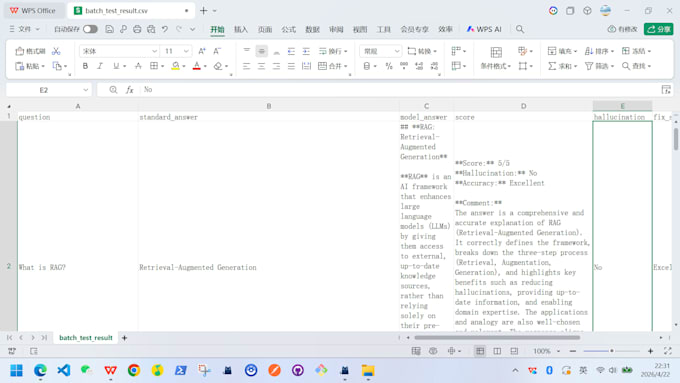Enter full screen view icon in status bar
The height and width of the screenshot is (383, 680).
pyautogui.click(x=667, y=351)
